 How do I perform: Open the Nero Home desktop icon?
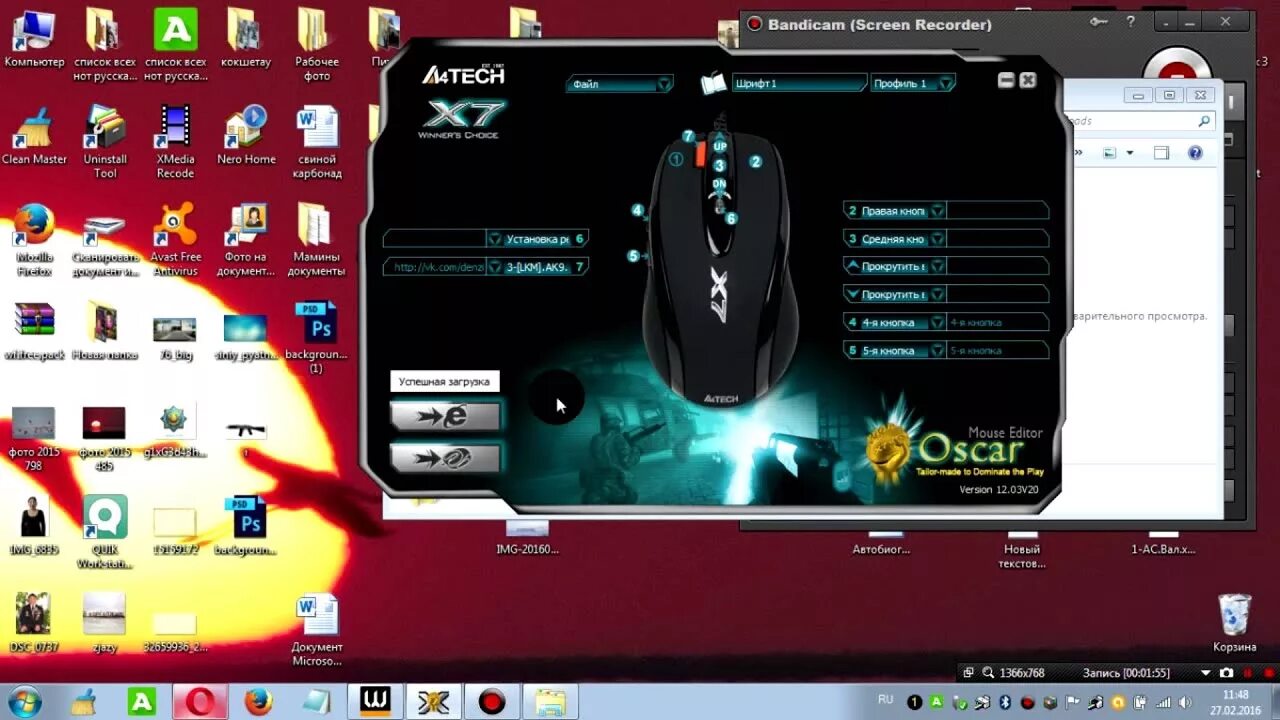pos(246,135)
